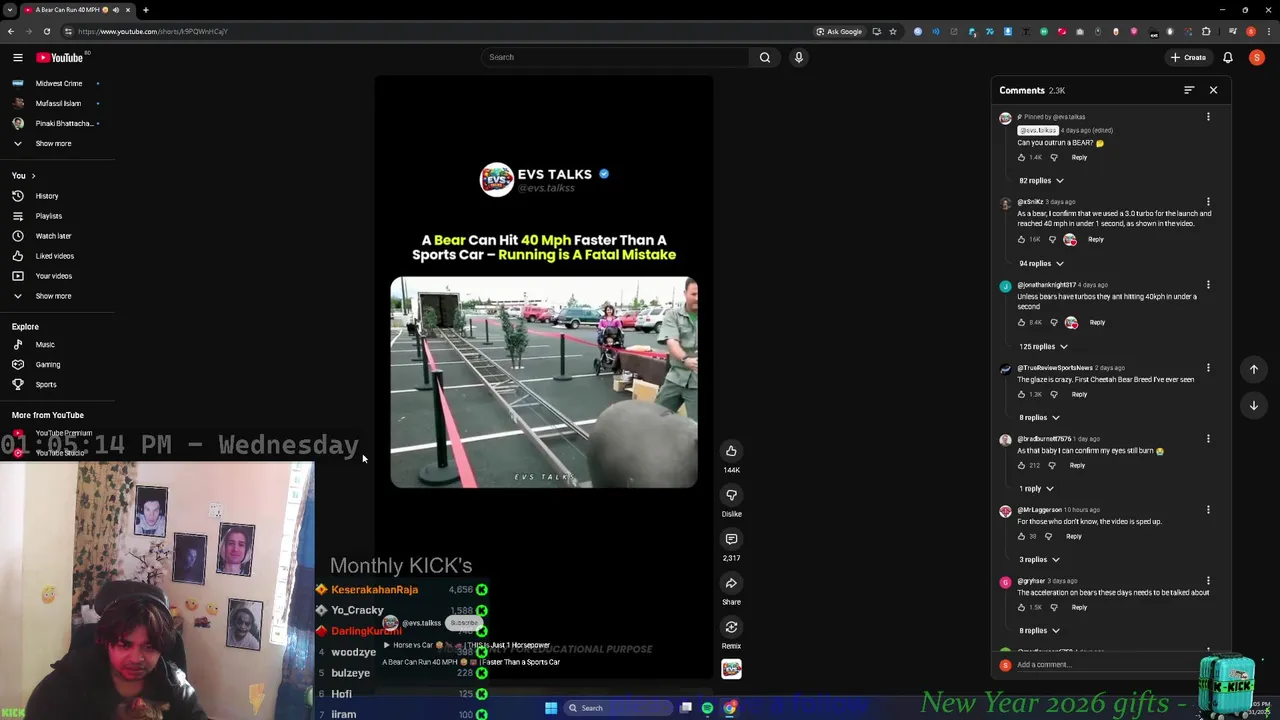Open EVS TALKS channel from video header

[x=545, y=180]
